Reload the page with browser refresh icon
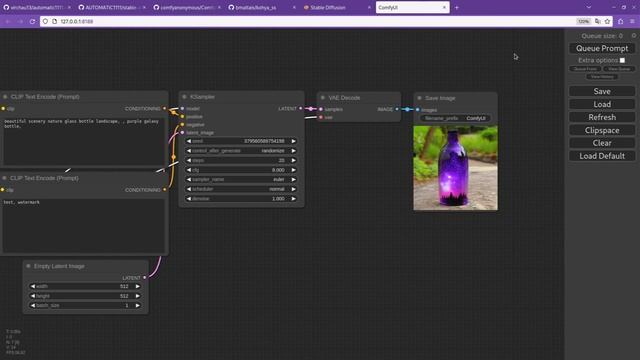Image resolution: width=640 pixels, height=360 pixels. [x=32, y=21]
